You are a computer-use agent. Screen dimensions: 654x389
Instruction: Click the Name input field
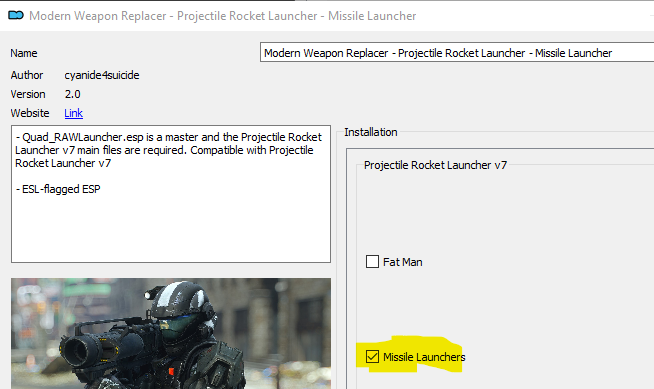pos(457,53)
